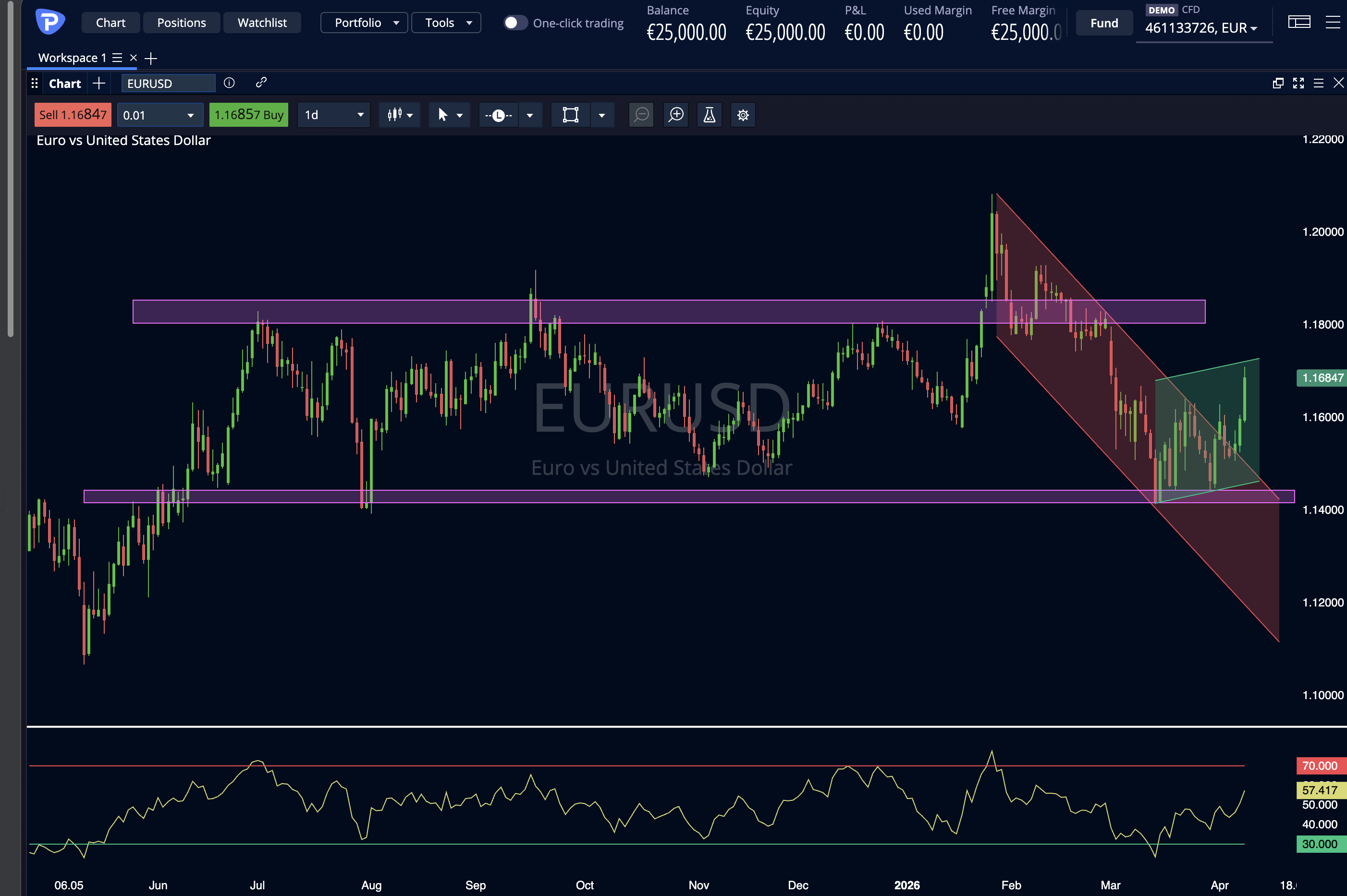Open the Portfolio dropdown menu
Image resolution: width=1347 pixels, height=896 pixels.
pyautogui.click(x=364, y=23)
